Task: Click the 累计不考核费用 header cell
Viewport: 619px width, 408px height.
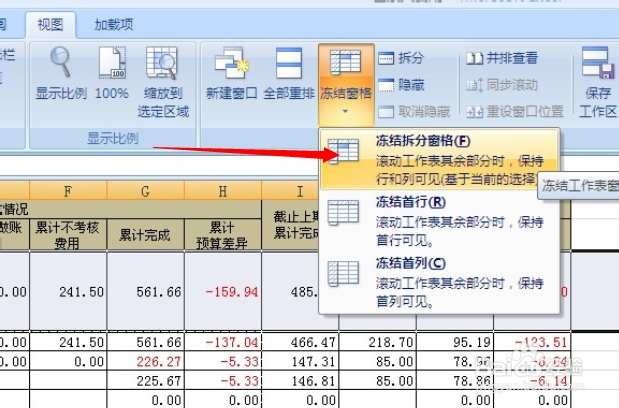Action: click(x=68, y=235)
